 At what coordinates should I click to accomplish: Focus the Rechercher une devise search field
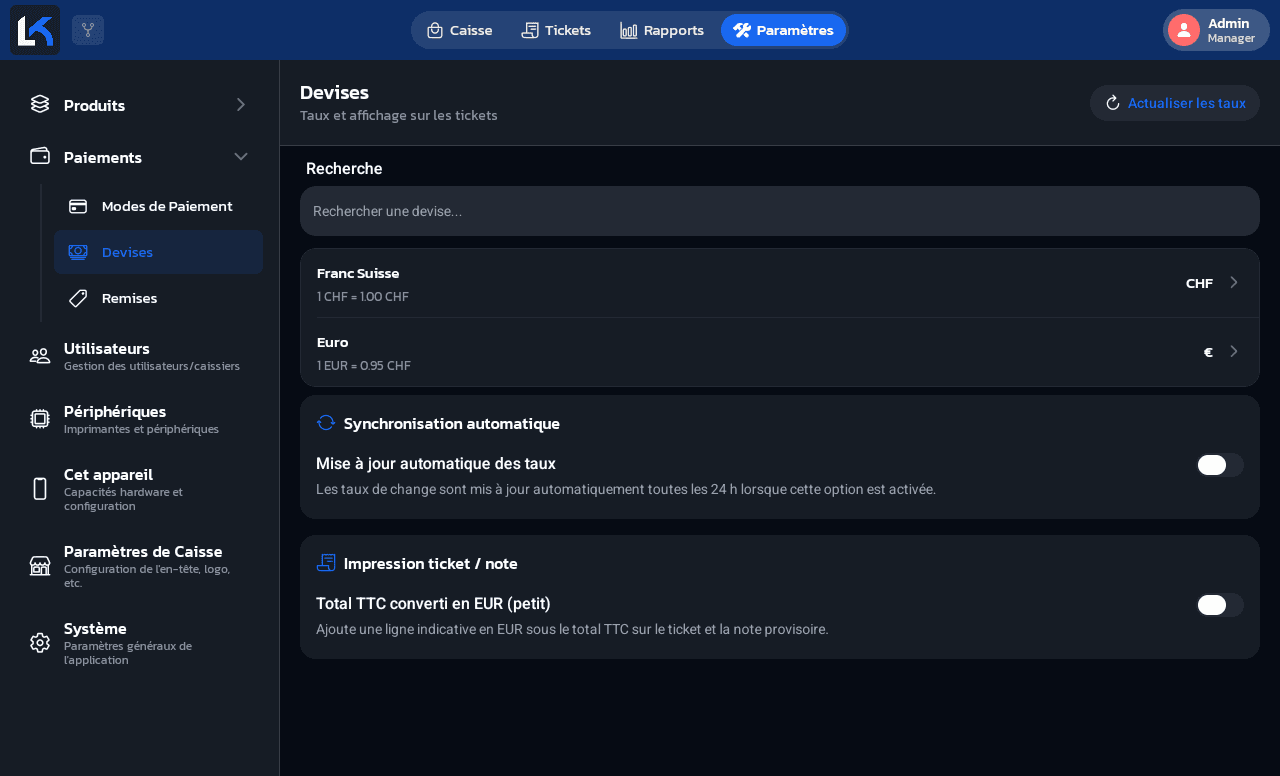(780, 211)
